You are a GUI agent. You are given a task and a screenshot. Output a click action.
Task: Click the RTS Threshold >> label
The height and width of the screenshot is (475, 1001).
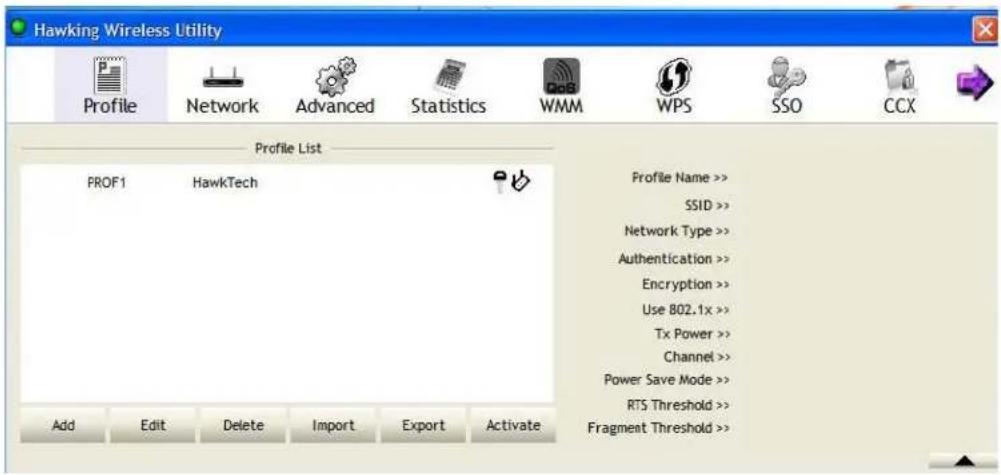[678, 405]
